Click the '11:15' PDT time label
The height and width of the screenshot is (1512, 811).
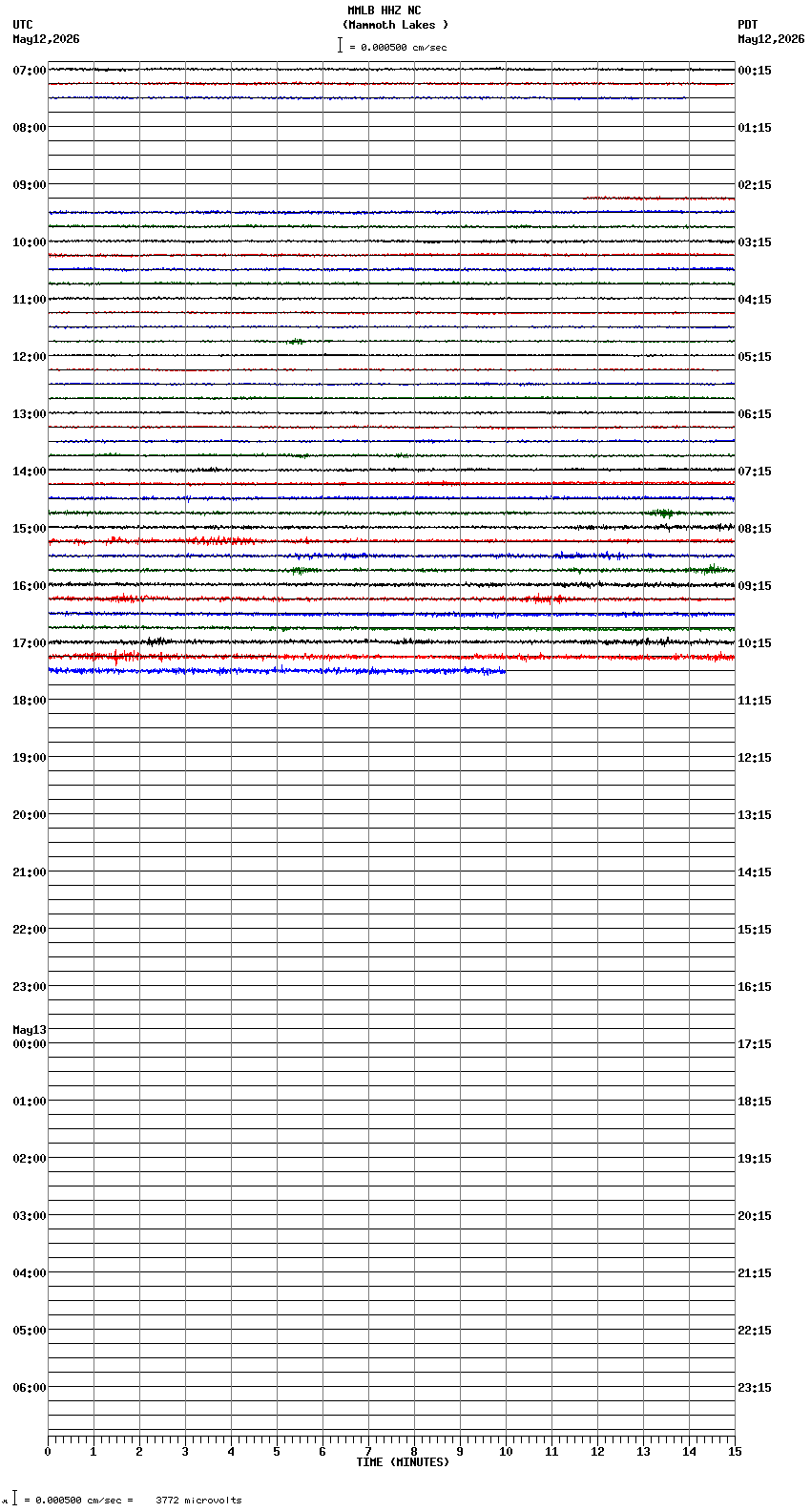coord(755,701)
